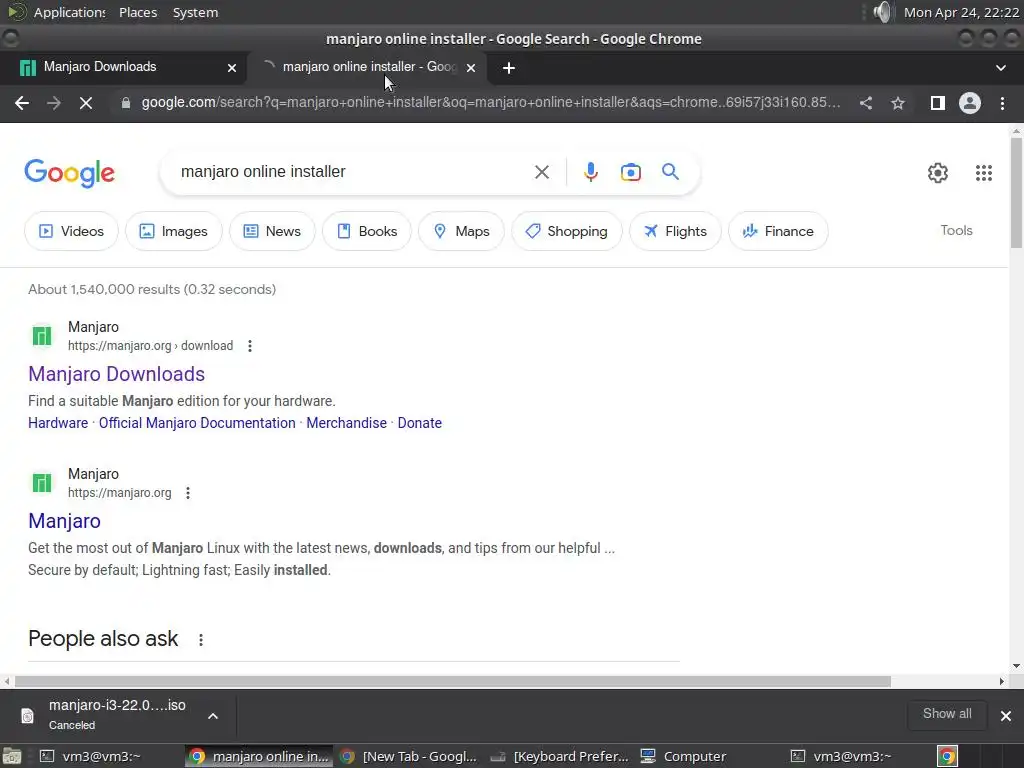Viewport: 1024px width, 768px height.
Task: Filter results by Finance
Action: click(x=778, y=231)
